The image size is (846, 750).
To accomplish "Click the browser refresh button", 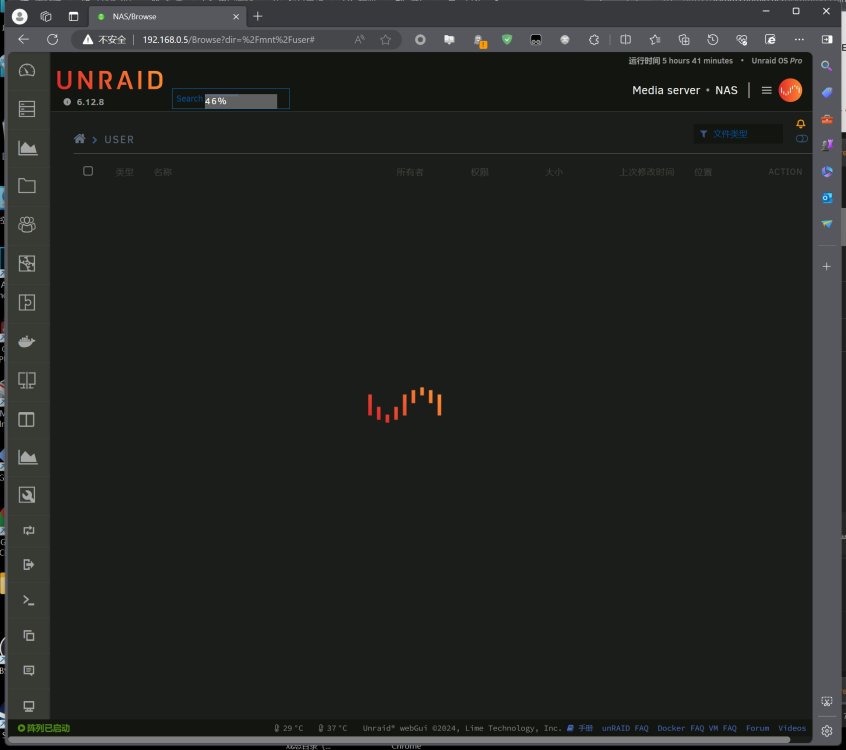I will 52,39.
